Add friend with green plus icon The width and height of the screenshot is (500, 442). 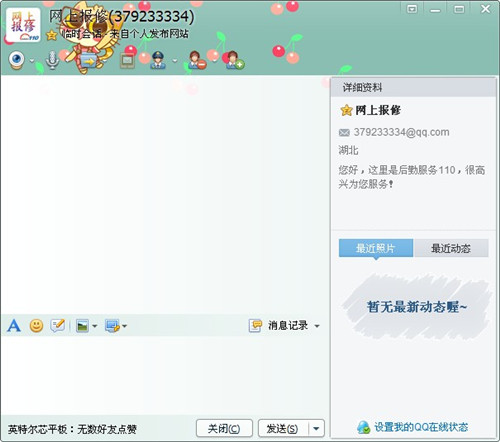coord(235,60)
